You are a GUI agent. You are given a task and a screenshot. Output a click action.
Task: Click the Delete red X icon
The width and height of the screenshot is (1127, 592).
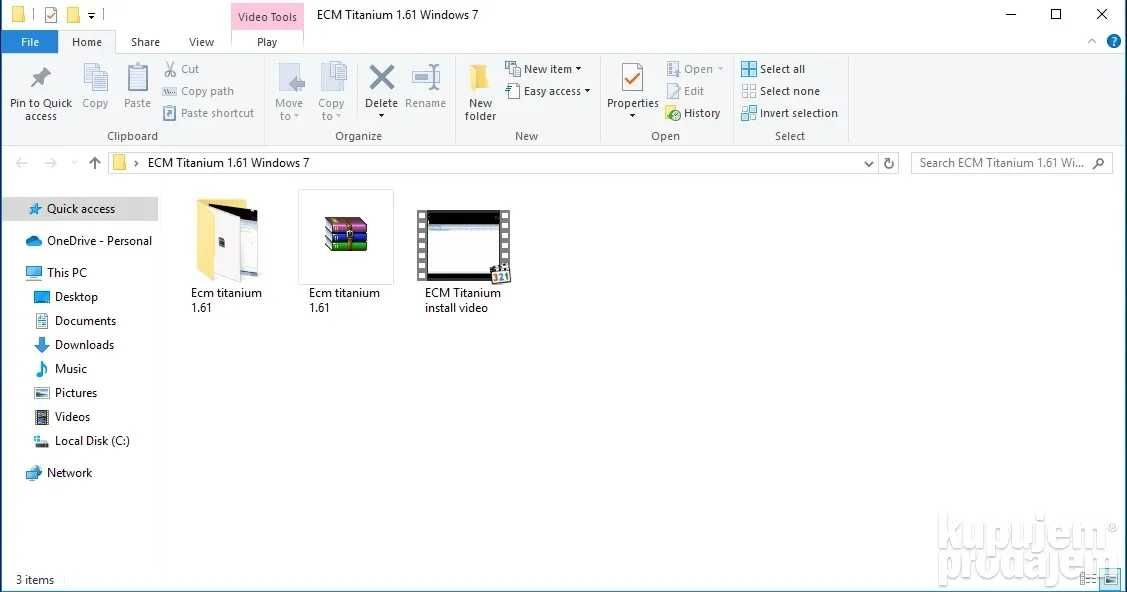[x=381, y=77]
